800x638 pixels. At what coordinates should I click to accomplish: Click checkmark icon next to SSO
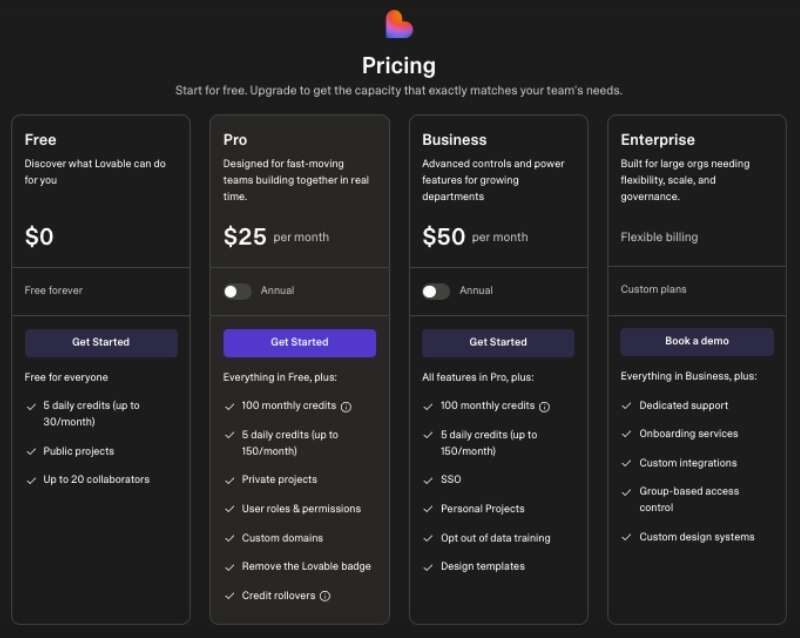tap(428, 480)
